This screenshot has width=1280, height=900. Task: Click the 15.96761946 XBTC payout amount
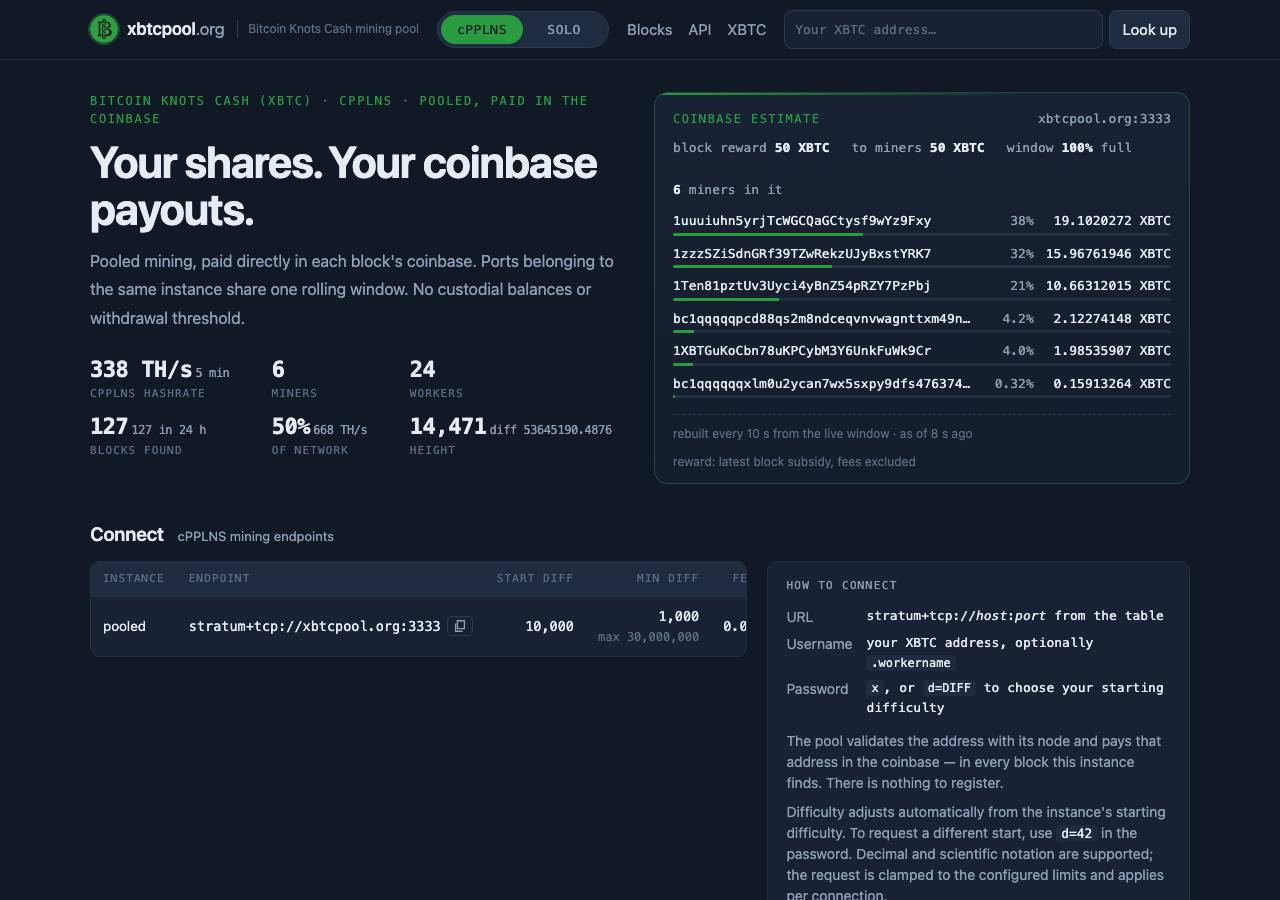click(x=1108, y=254)
